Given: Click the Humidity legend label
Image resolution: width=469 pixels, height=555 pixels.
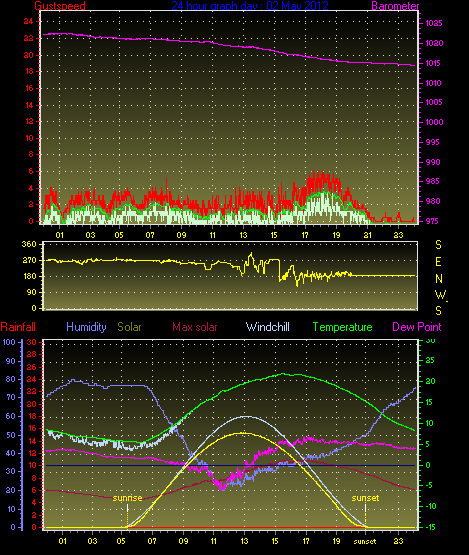Looking at the screenshot, I should (86, 327).
